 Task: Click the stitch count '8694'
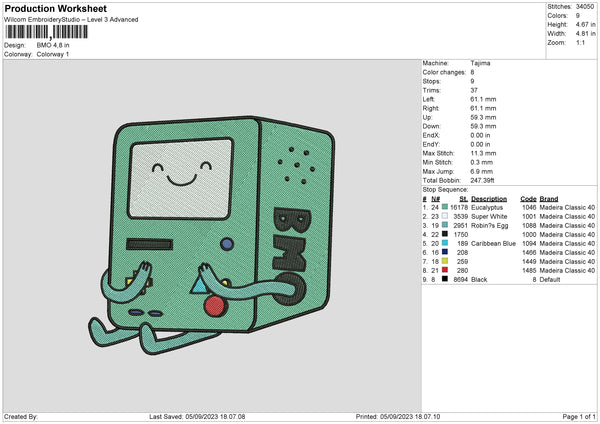pyautogui.click(x=461, y=279)
